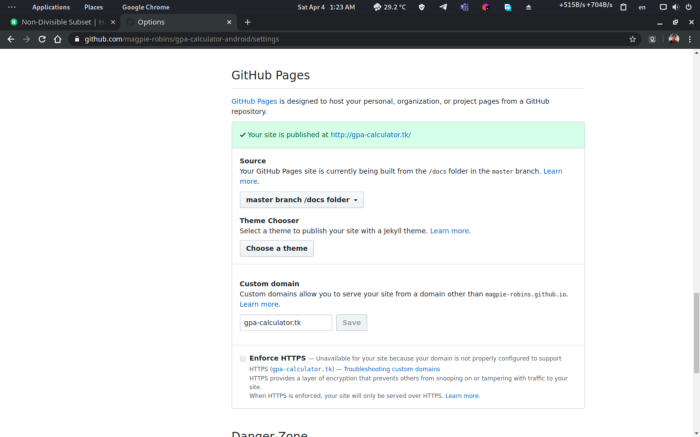The image size is (700, 437).
Task: Visit the published site http://gpa-calculator.tk/ link
Action: (371, 135)
